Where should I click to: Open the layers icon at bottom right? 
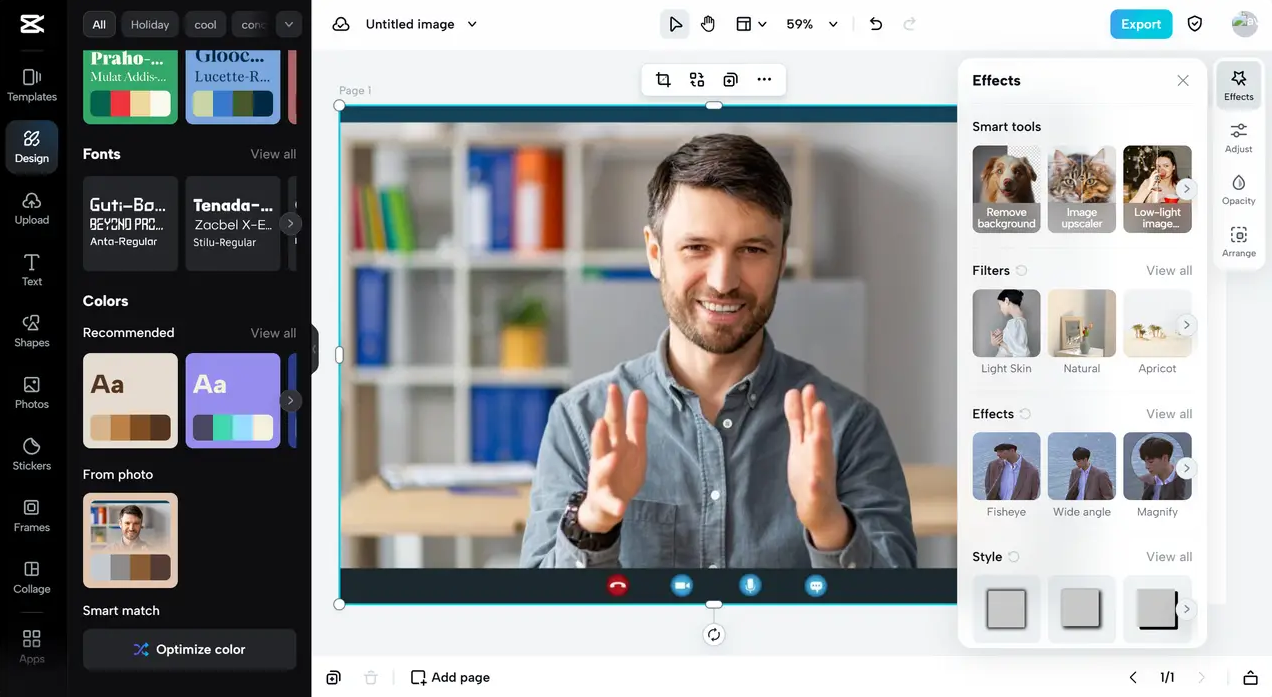[1250, 677]
